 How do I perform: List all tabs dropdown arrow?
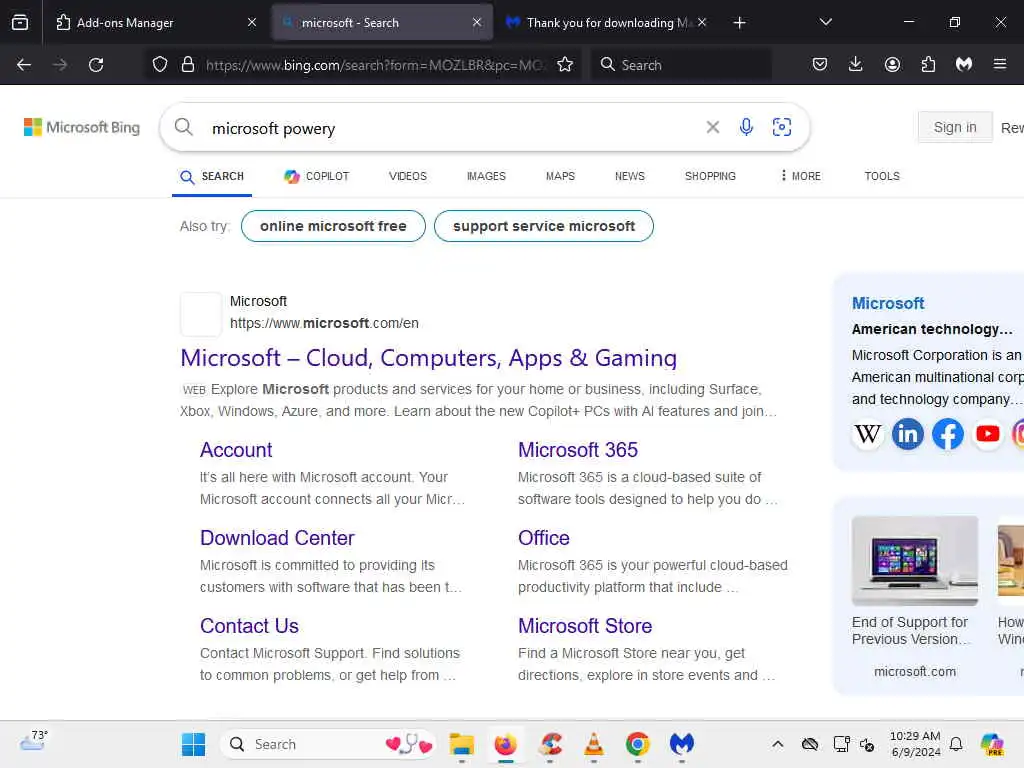click(x=825, y=23)
